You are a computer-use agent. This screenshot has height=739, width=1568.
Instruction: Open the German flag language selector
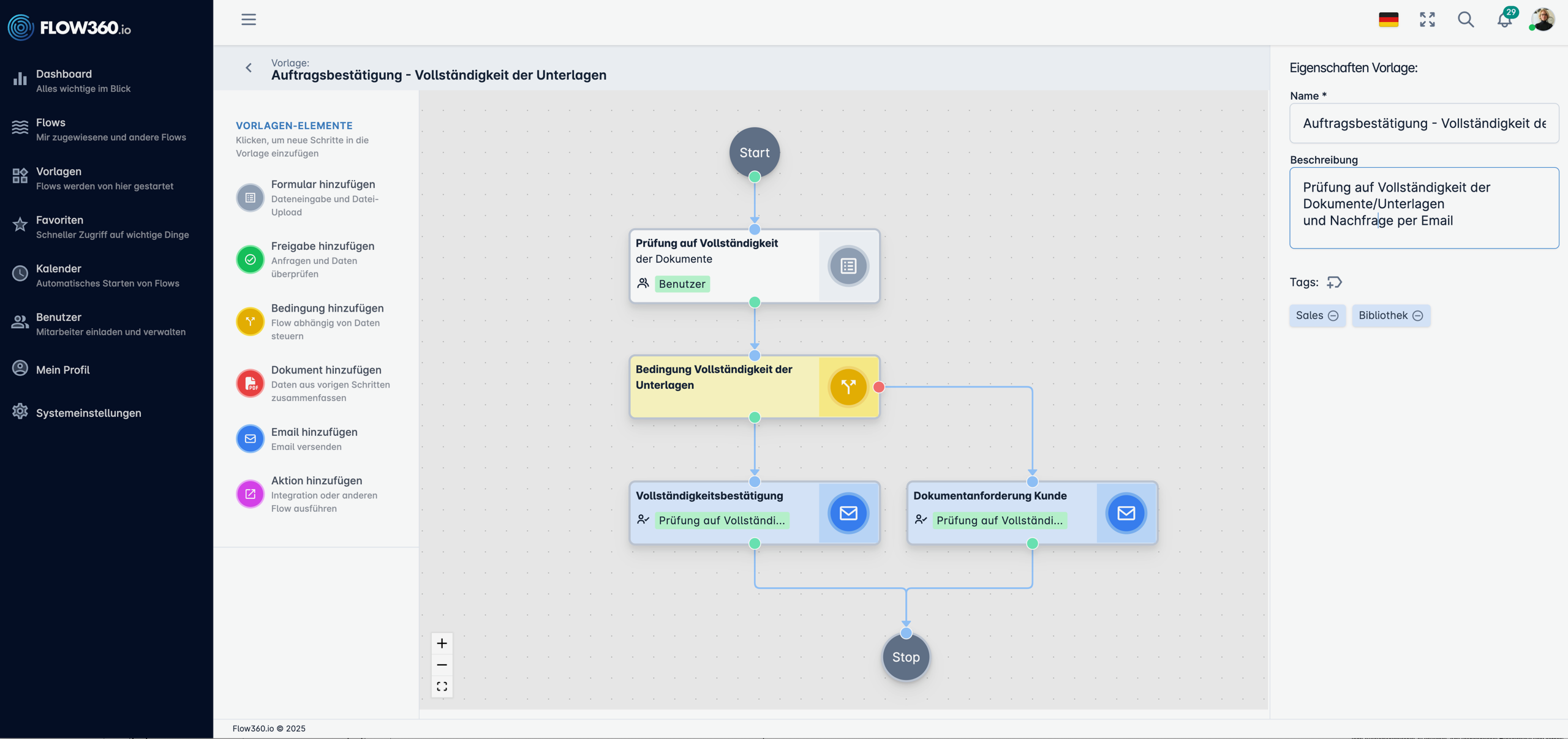pos(1389,20)
